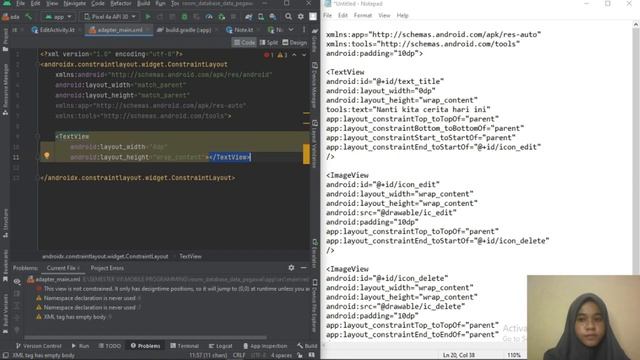The height and width of the screenshot is (360, 640).
Task: Open the App Inspection tool window
Action: click(265, 346)
